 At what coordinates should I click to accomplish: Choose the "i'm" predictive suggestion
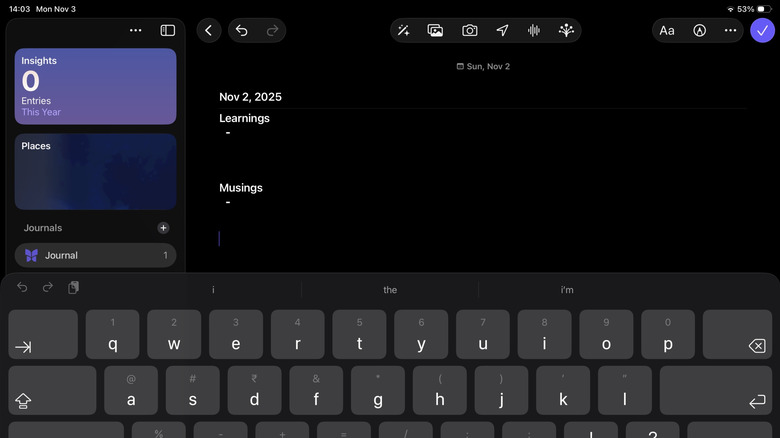[x=567, y=290]
